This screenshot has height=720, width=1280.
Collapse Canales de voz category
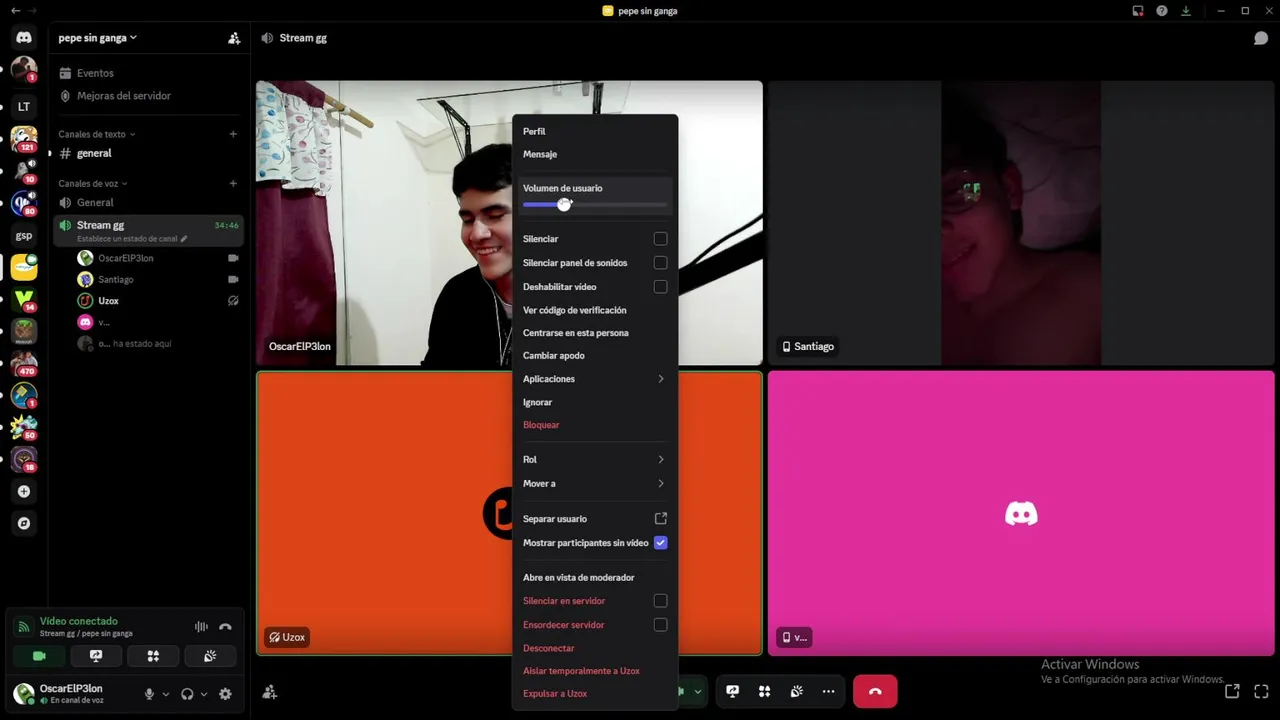(x=92, y=183)
